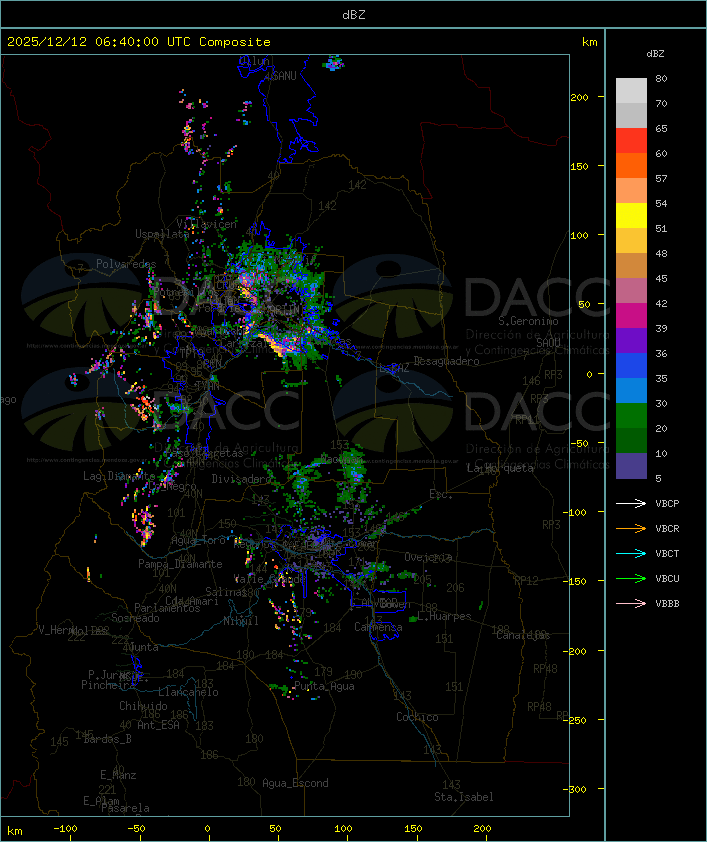The width and height of the screenshot is (707, 842).
Task: Click the Agua_Toro map label
Action: point(198,540)
